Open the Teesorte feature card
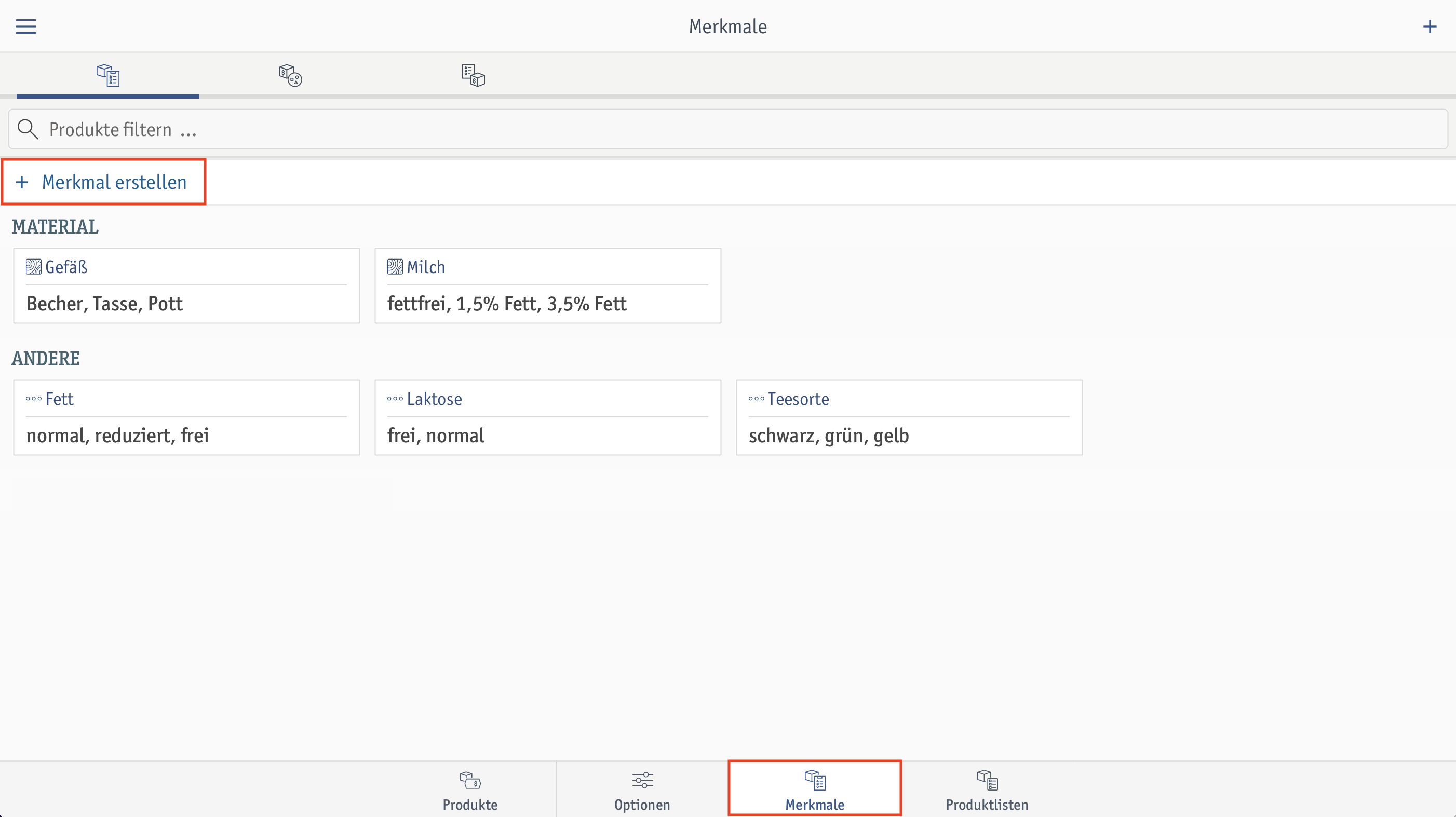 click(x=909, y=417)
